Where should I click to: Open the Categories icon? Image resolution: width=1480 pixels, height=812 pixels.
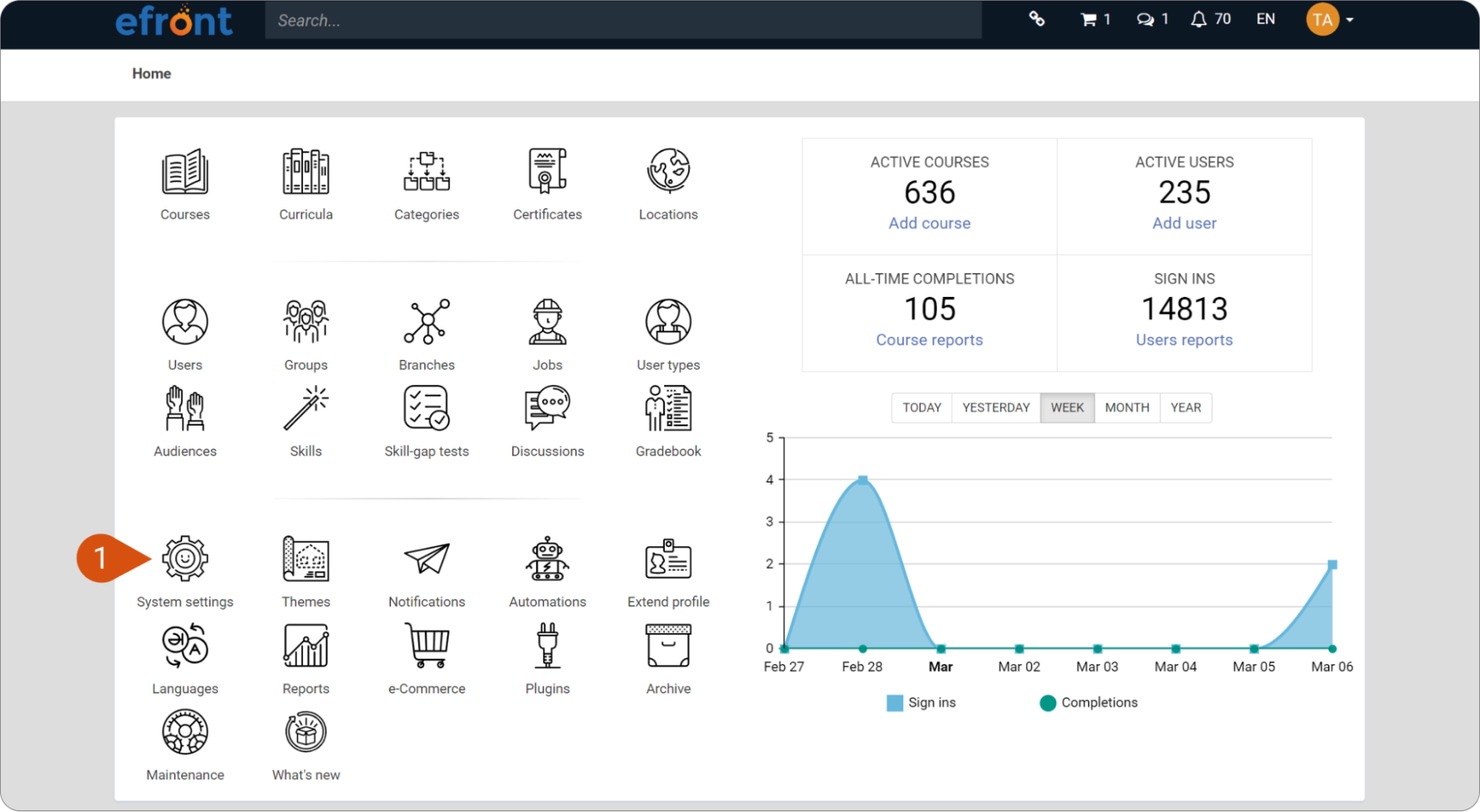pos(426,172)
